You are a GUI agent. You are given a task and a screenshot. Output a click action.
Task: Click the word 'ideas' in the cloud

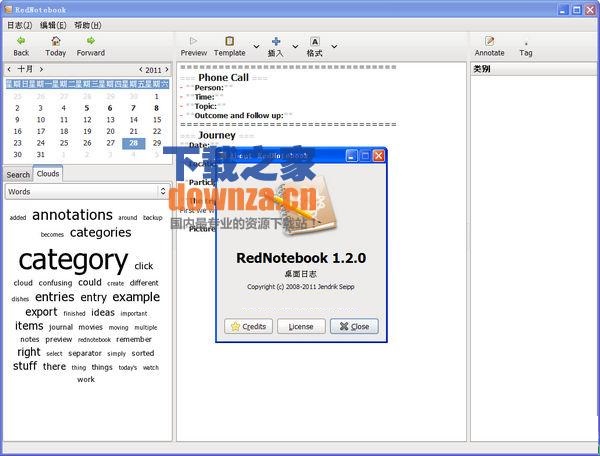(103, 313)
